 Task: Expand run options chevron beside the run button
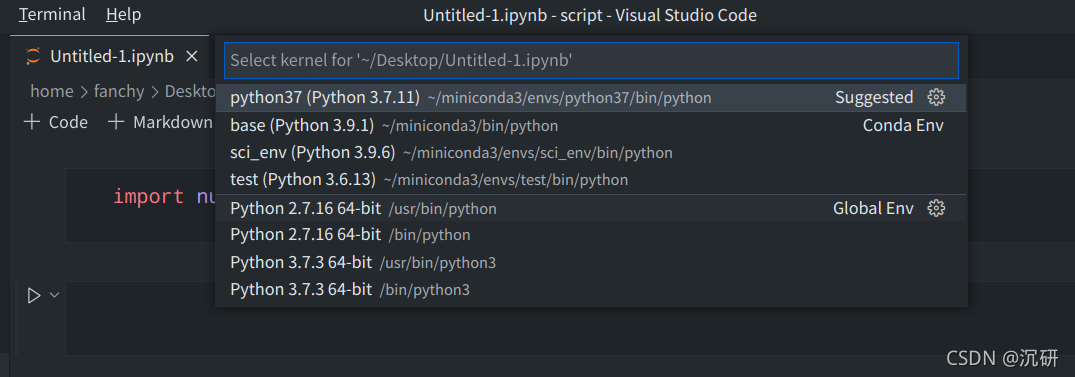tap(55, 295)
